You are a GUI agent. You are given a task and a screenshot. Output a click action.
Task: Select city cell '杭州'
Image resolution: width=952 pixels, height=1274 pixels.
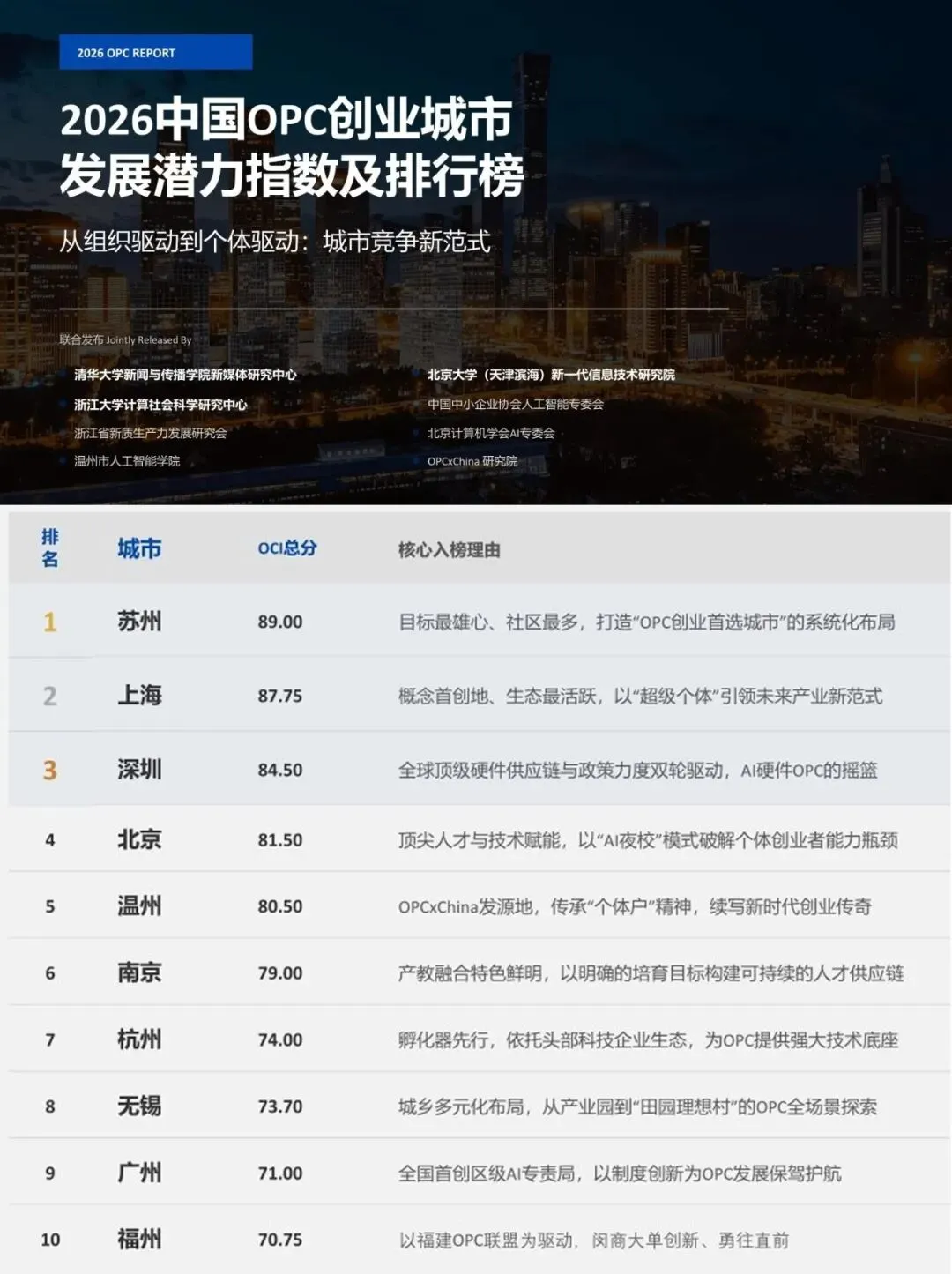(x=139, y=1039)
